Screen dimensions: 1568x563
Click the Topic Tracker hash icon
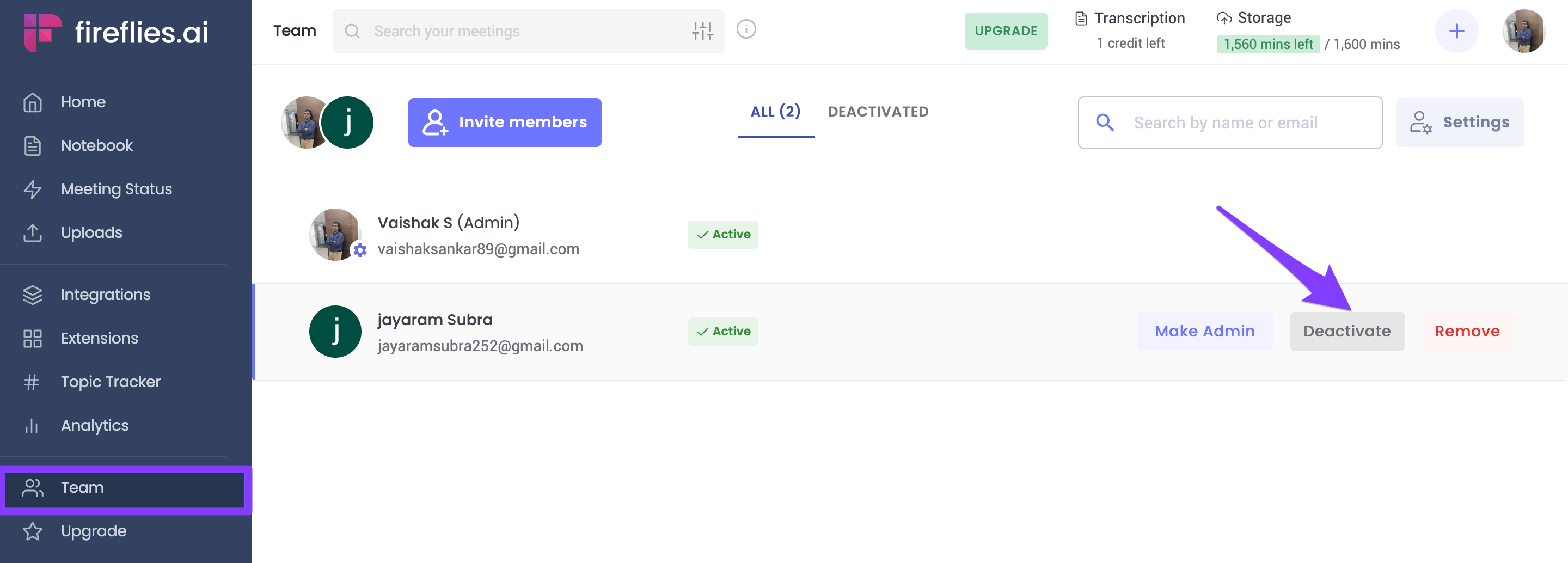pos(32,382)
